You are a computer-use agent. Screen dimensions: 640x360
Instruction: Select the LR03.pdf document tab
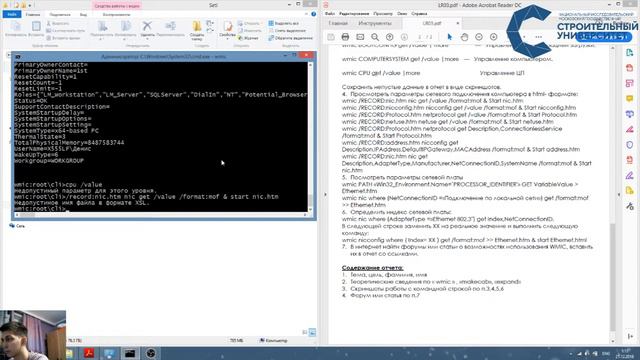click(432, 23)
